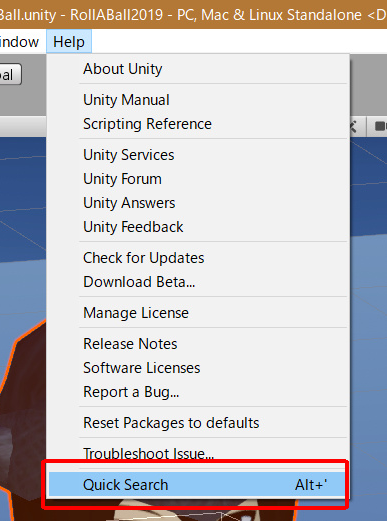The height and width of the screenshot is (521, 387).
Task: Select Unity Feedback
Action: 198,227
